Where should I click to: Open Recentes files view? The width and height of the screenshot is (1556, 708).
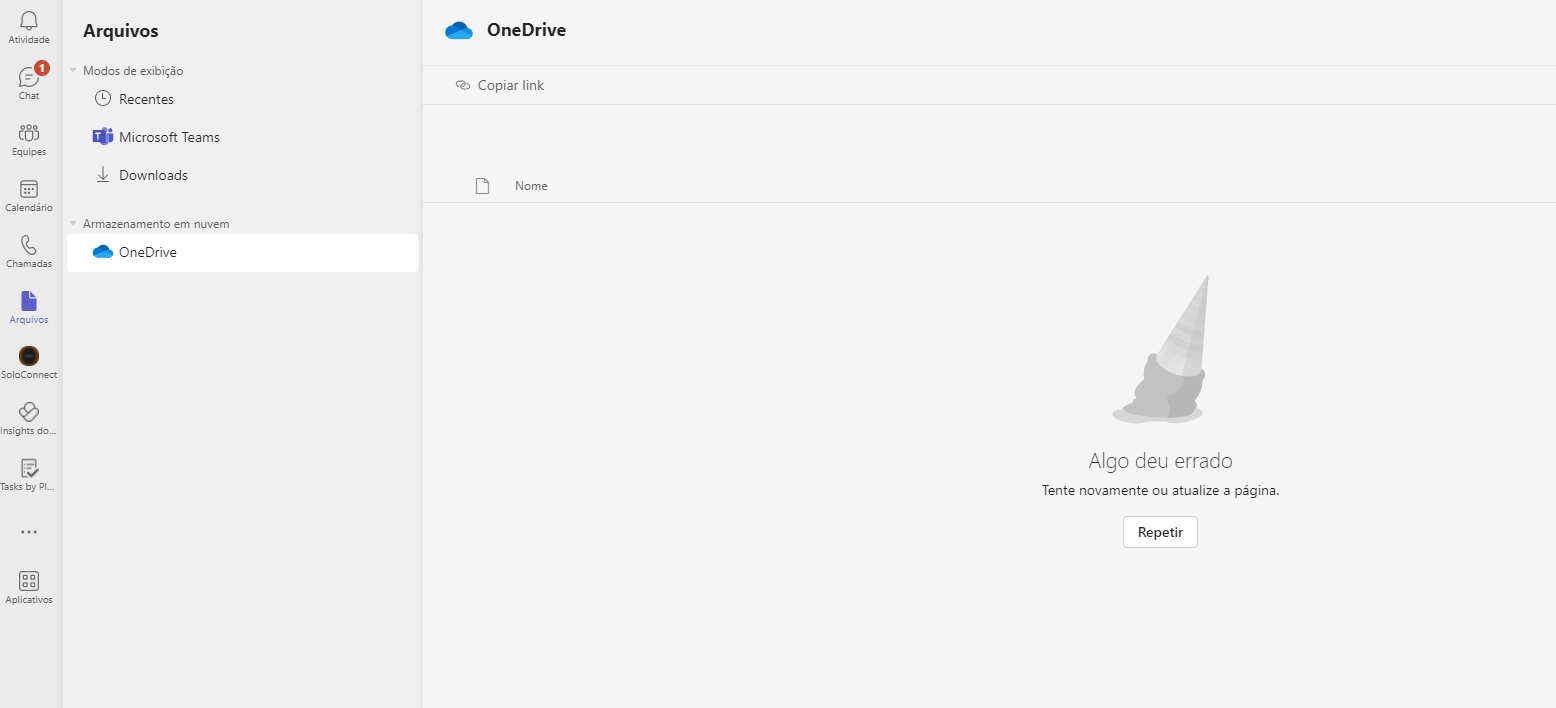(243, 99)
